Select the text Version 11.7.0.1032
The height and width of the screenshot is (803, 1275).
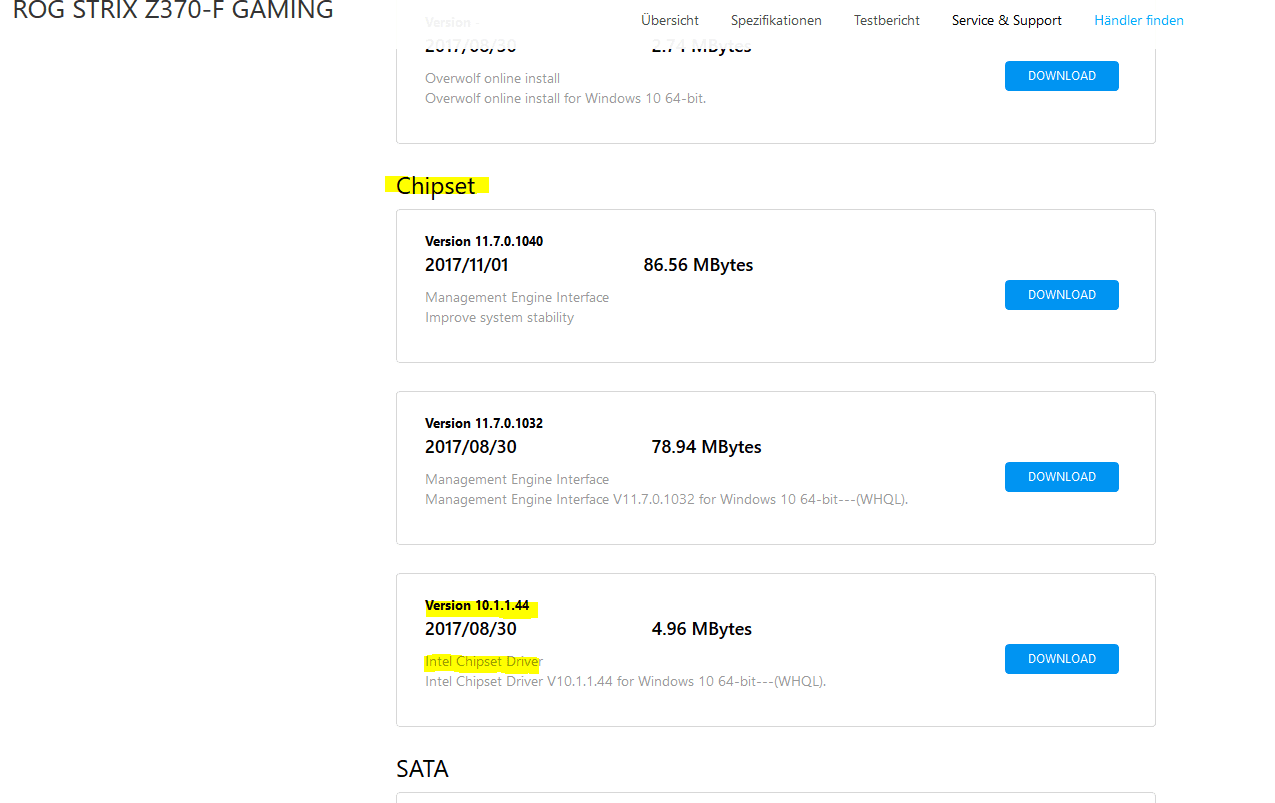pyautogui.click(x=484, y=423)
